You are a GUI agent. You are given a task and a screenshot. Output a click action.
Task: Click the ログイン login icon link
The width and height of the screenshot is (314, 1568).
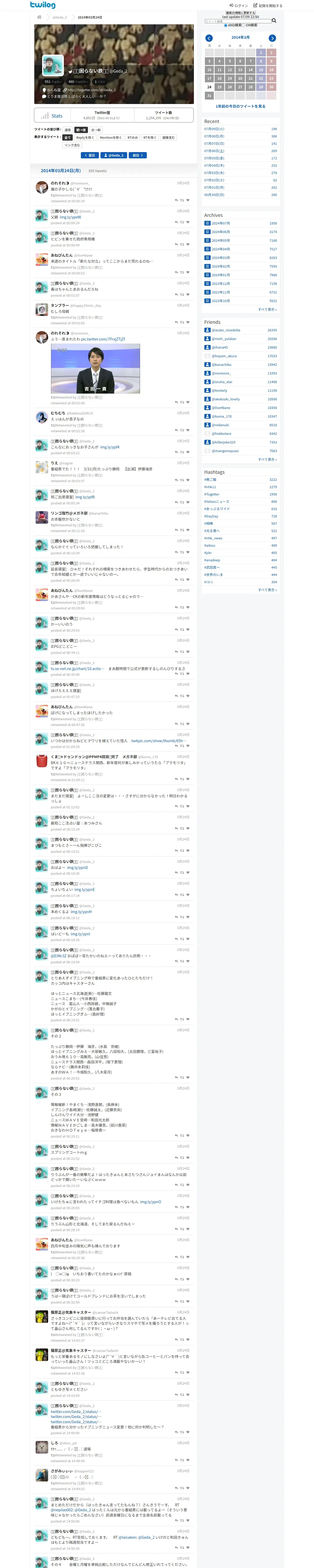coord(238,5)
